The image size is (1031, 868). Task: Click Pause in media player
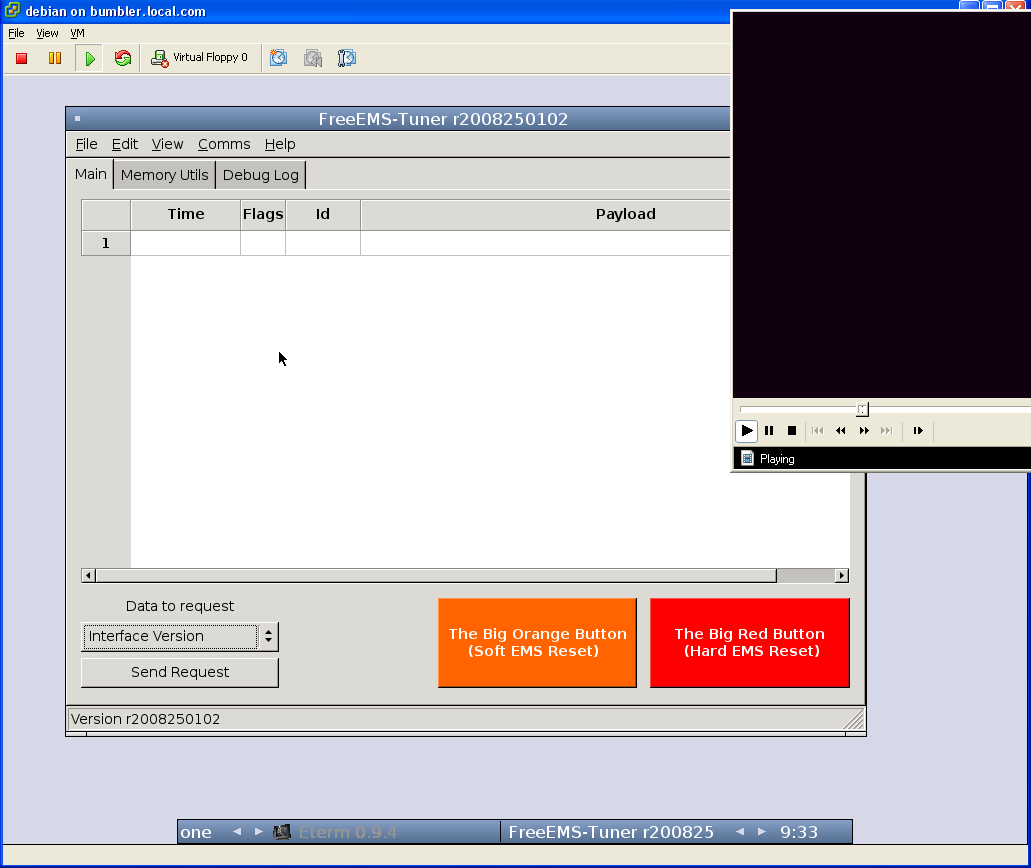tap(769, 431)
